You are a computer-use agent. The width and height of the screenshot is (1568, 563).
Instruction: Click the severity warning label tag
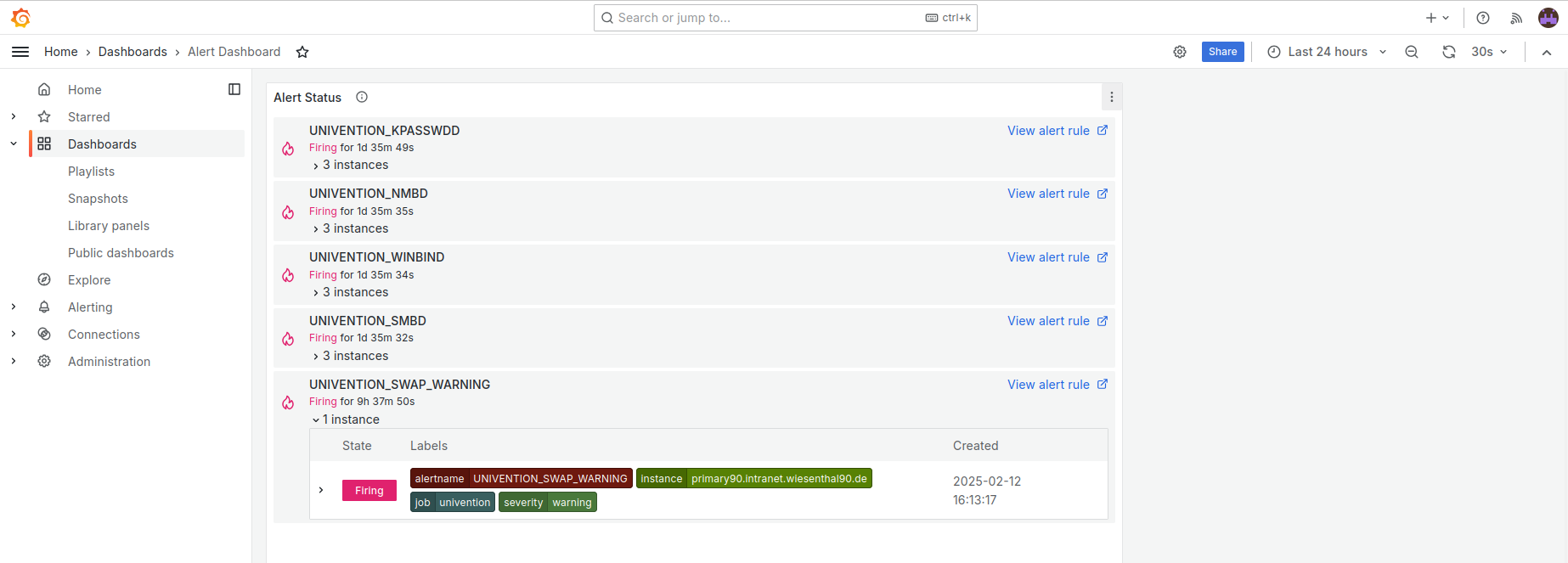click(548, 502)
